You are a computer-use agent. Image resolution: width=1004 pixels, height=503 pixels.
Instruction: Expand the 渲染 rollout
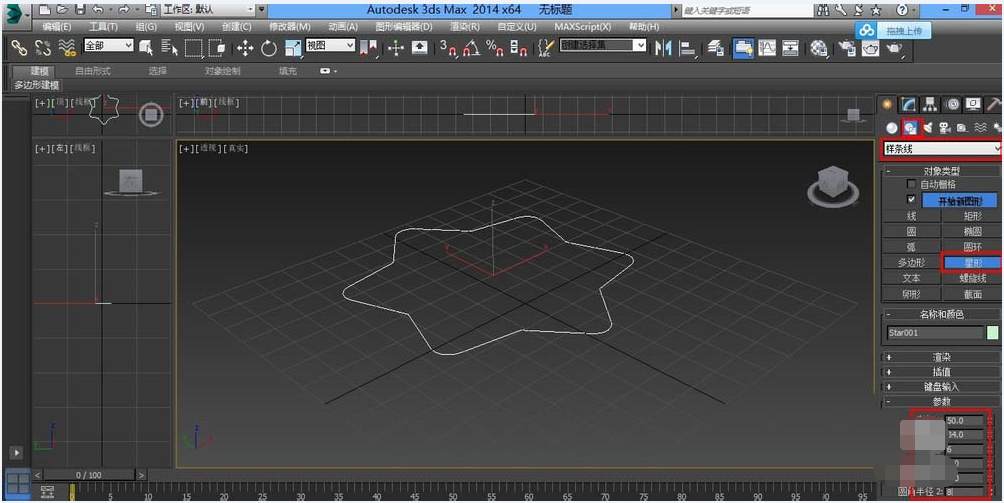941,357
